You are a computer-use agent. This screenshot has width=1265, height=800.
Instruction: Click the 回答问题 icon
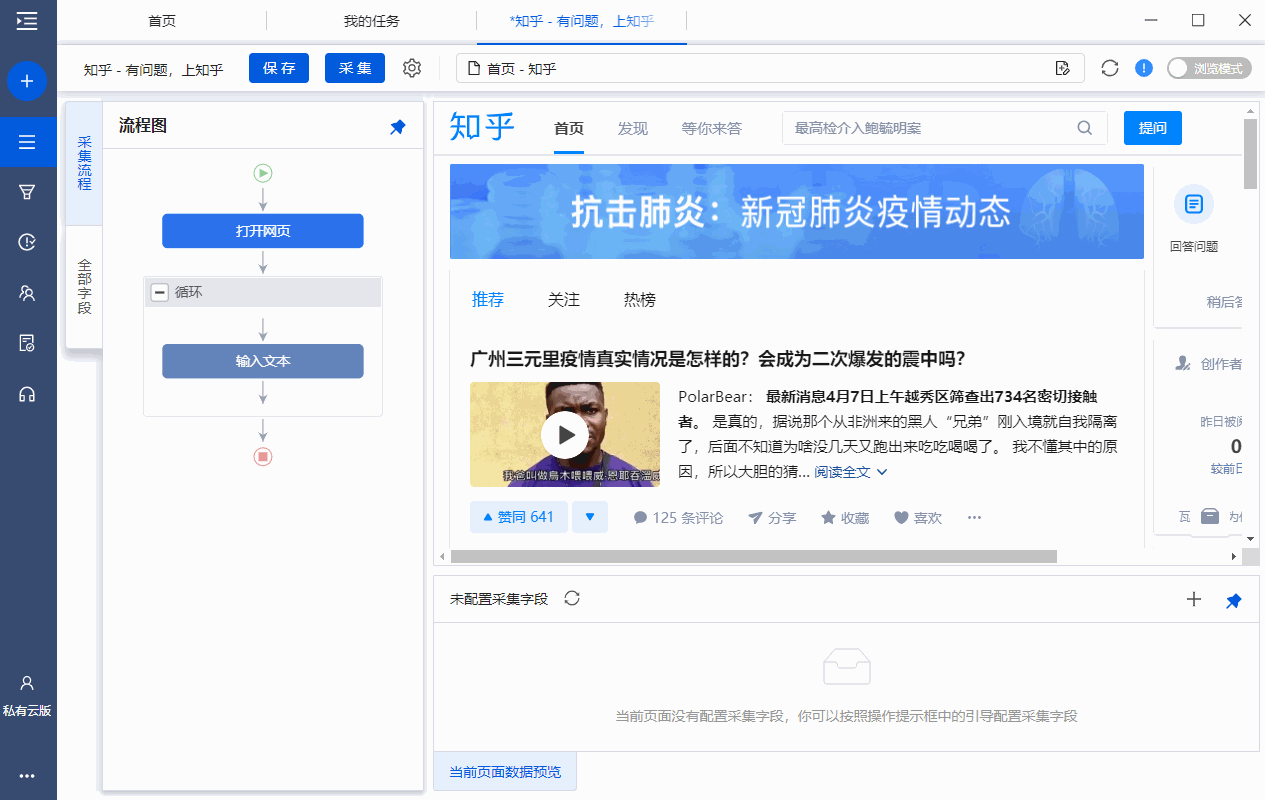[1193, 204]
